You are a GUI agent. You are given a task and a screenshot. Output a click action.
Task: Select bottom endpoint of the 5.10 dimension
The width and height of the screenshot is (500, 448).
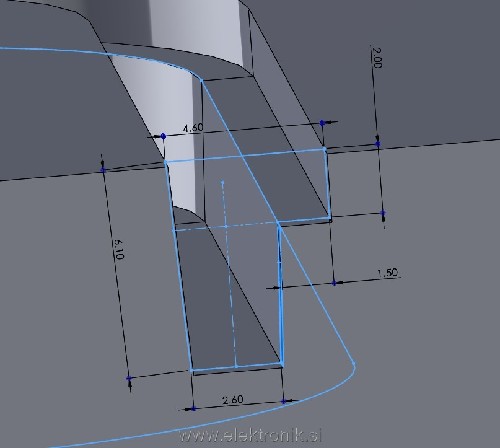[x=129, y=378]
